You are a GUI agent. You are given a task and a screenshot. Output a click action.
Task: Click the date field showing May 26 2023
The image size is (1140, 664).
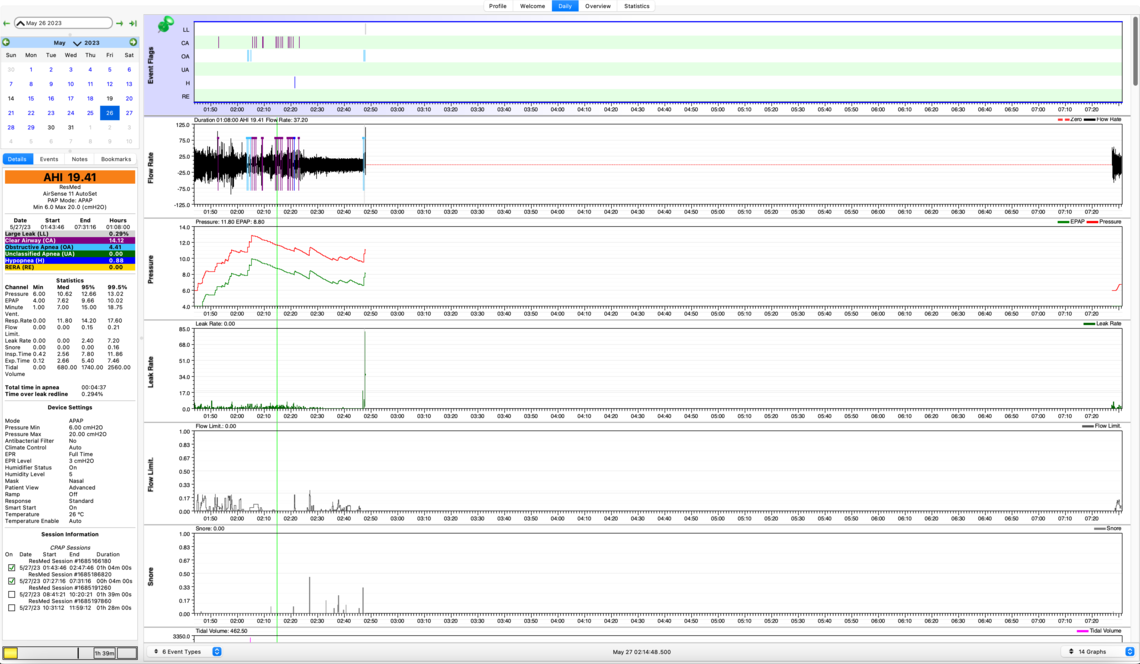pos(64,23)
